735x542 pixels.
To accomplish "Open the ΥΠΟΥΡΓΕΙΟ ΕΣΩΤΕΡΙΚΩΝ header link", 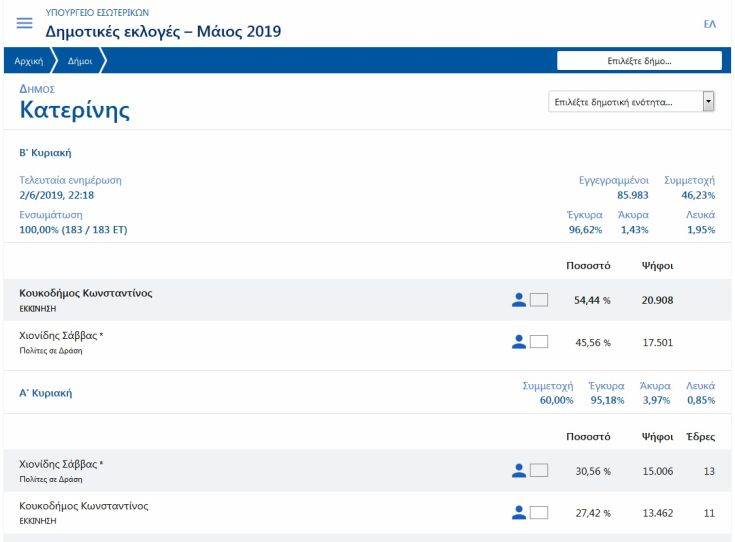I will [97, 12].
